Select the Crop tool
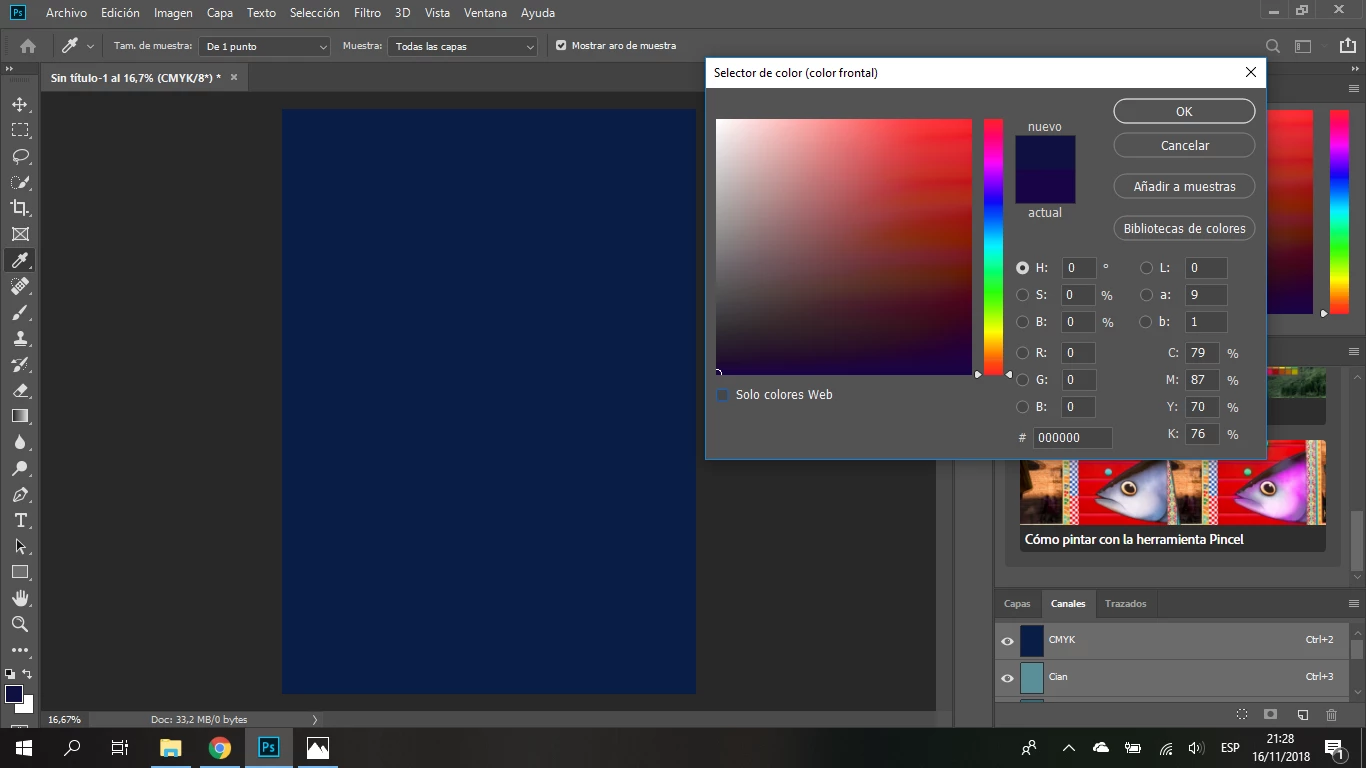 [20, 208]
